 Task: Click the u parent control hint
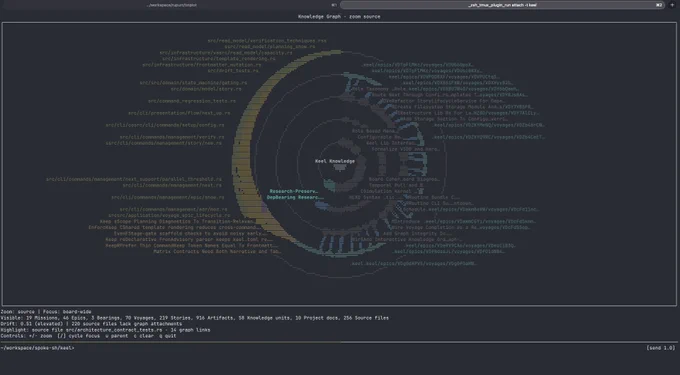[x=117, y=336]
